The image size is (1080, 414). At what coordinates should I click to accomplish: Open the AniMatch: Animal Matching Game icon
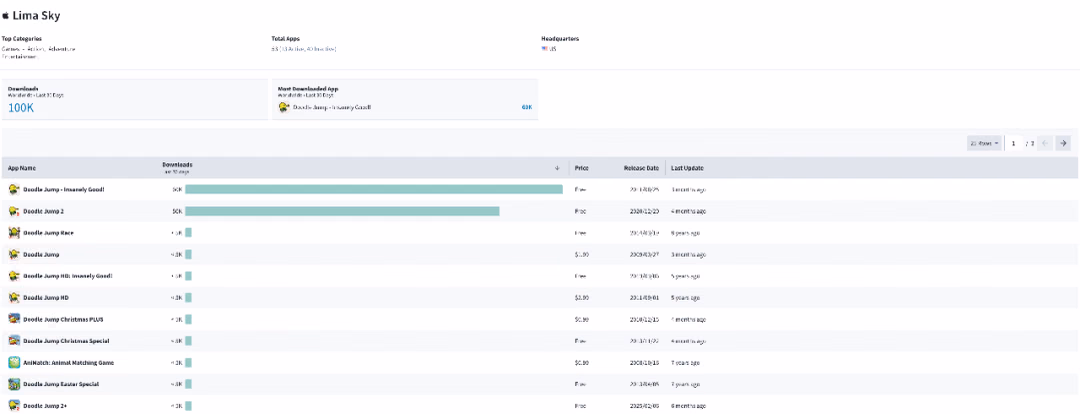click(14, 362)
